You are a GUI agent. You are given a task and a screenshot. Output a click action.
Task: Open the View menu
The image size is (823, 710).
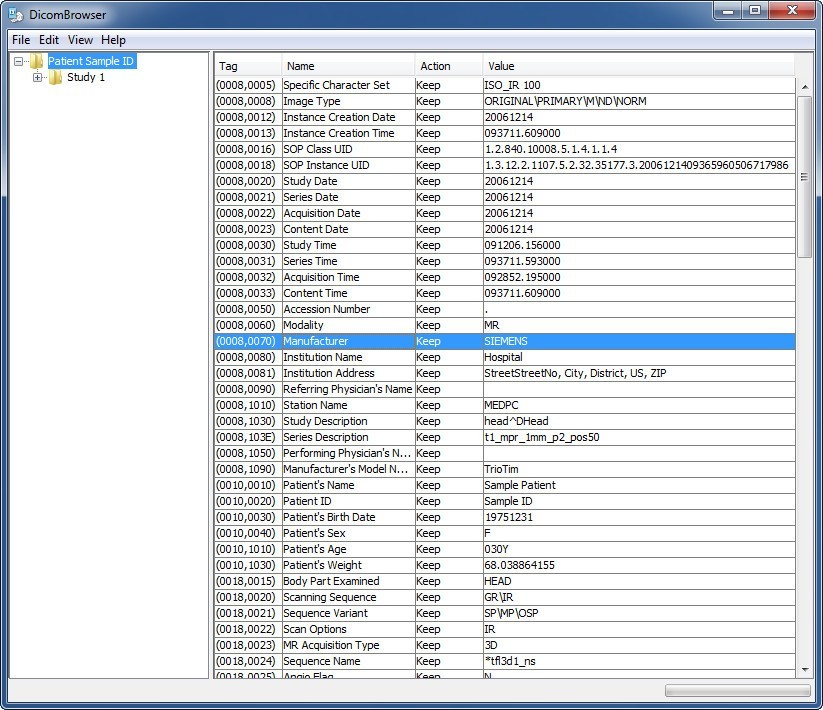[79, 39]
